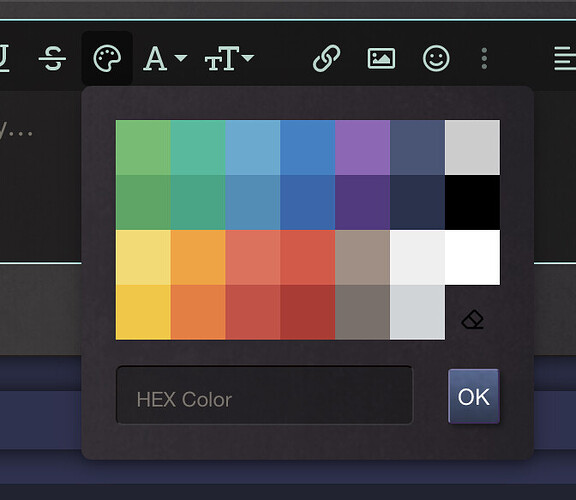576x500 pixels.
Task: Pick the off-white swatch
Action: click(x=417, y=257)
